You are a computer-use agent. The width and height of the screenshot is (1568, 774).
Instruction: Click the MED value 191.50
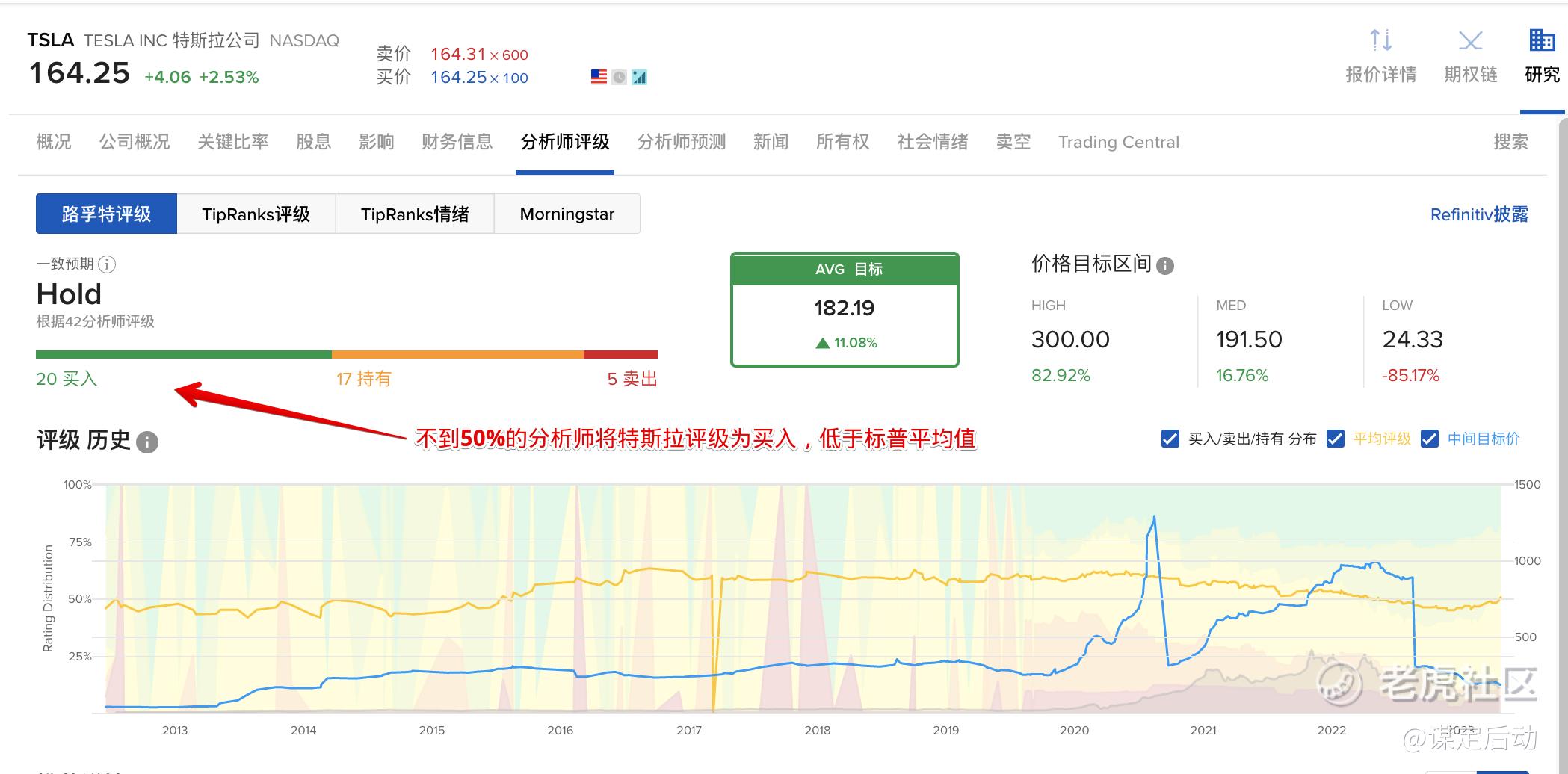(x=1249, y=339)
